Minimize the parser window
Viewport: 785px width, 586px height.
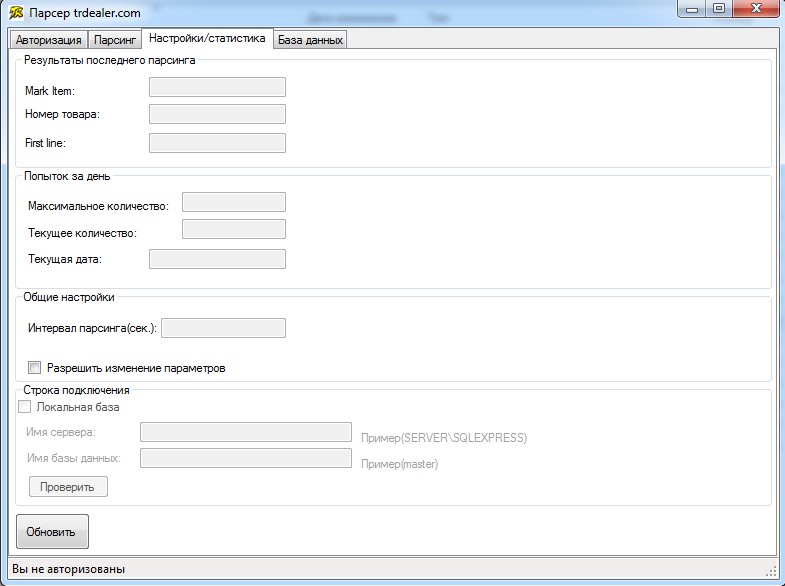(692, 9)
